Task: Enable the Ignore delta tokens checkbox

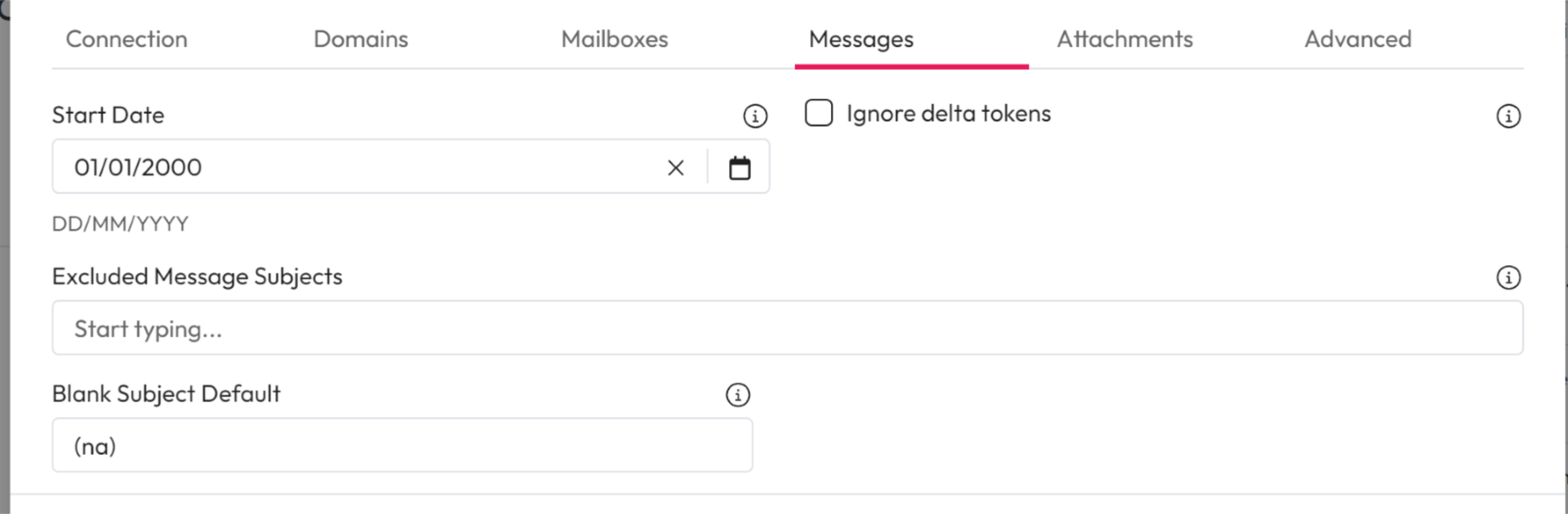Action: (x=819, y=113)
